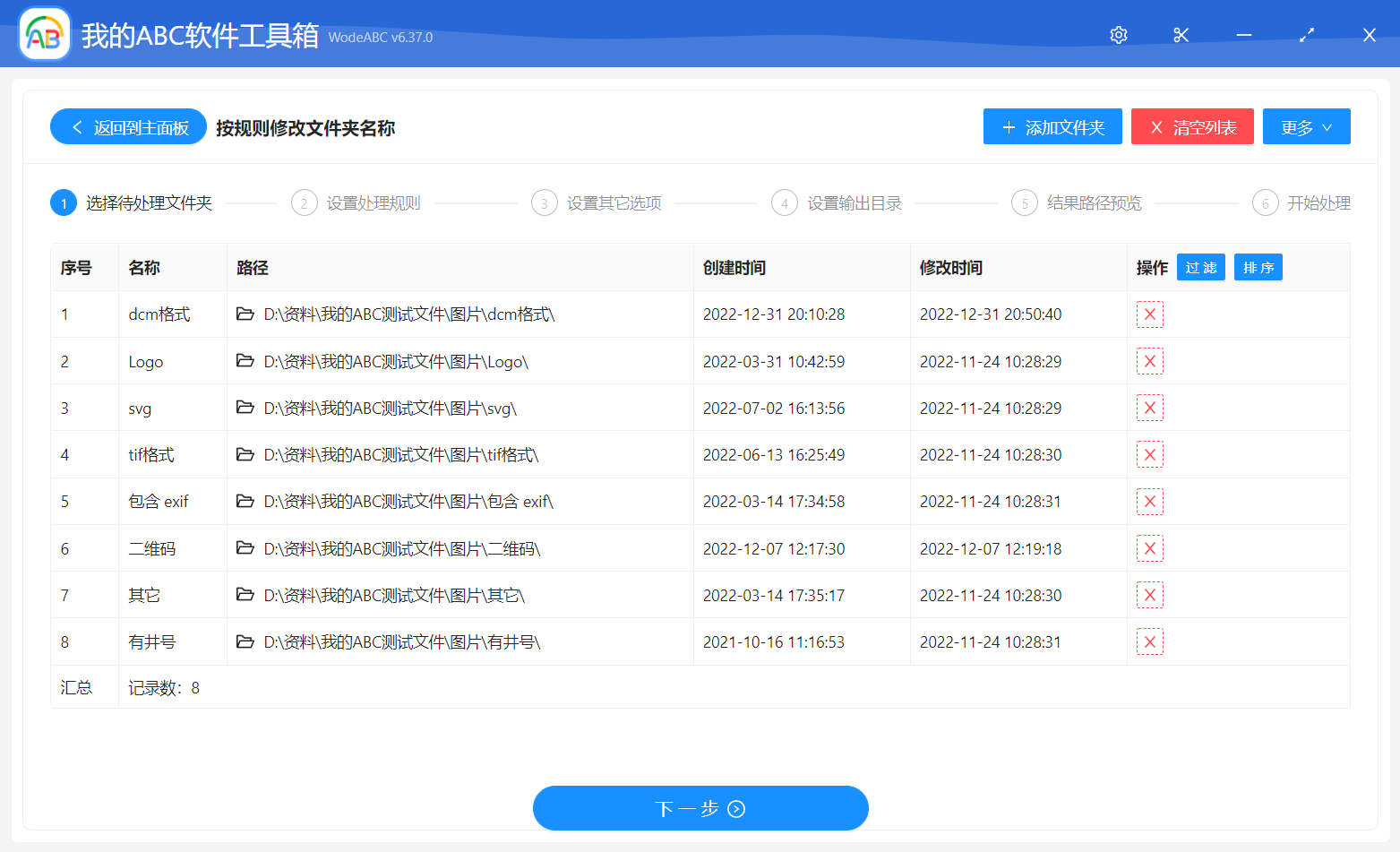The width and height of the screenshot is (1400, 852).
Task: Open settings gear in title bar
Action: [1118, 35]
